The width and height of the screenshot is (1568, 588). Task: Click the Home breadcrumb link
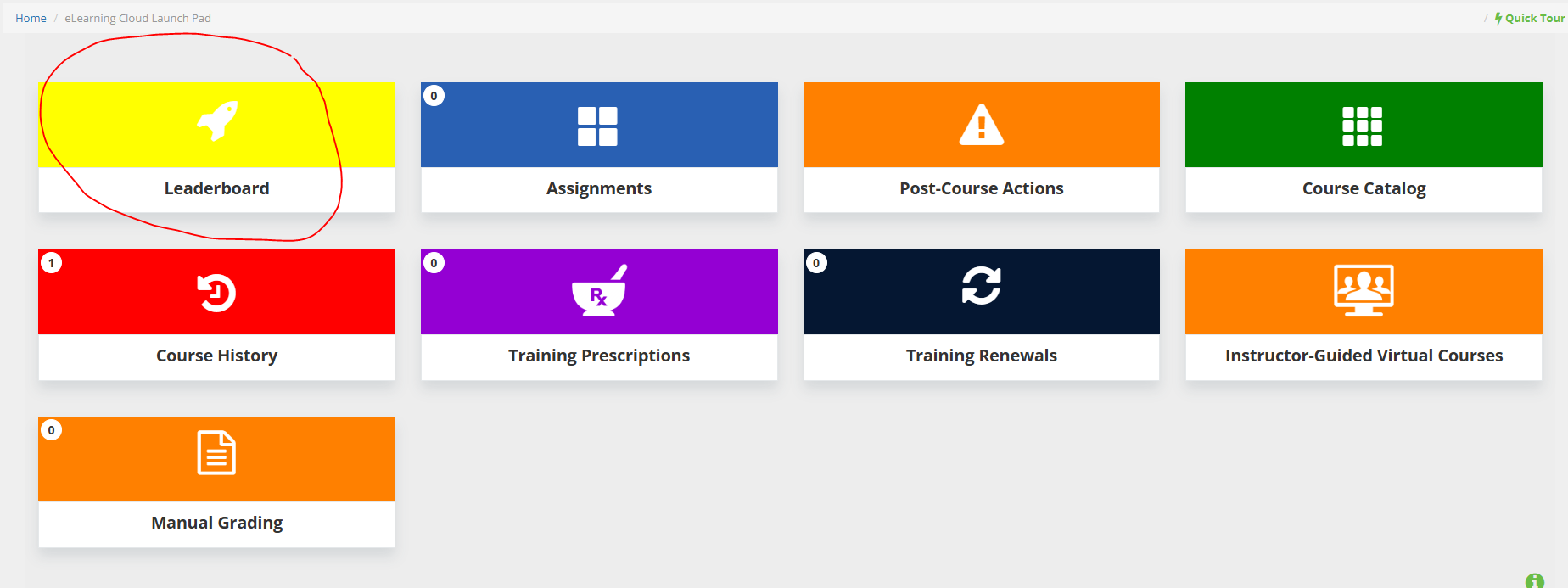pos(31,17)
